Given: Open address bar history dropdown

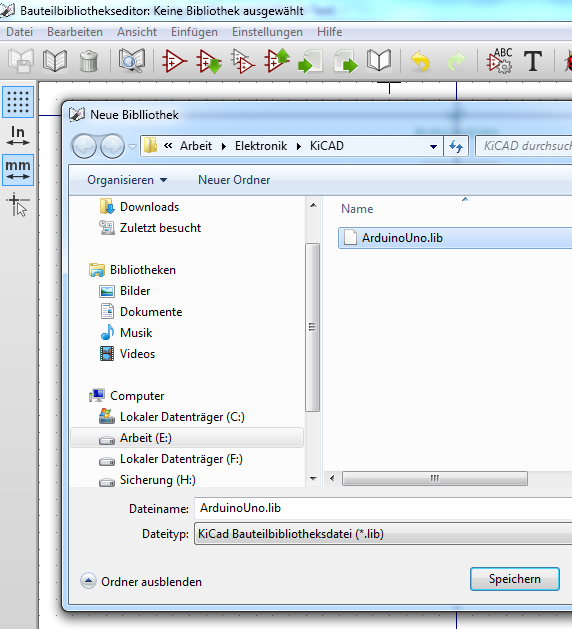Looking at the screenshot, I should 433,146.
